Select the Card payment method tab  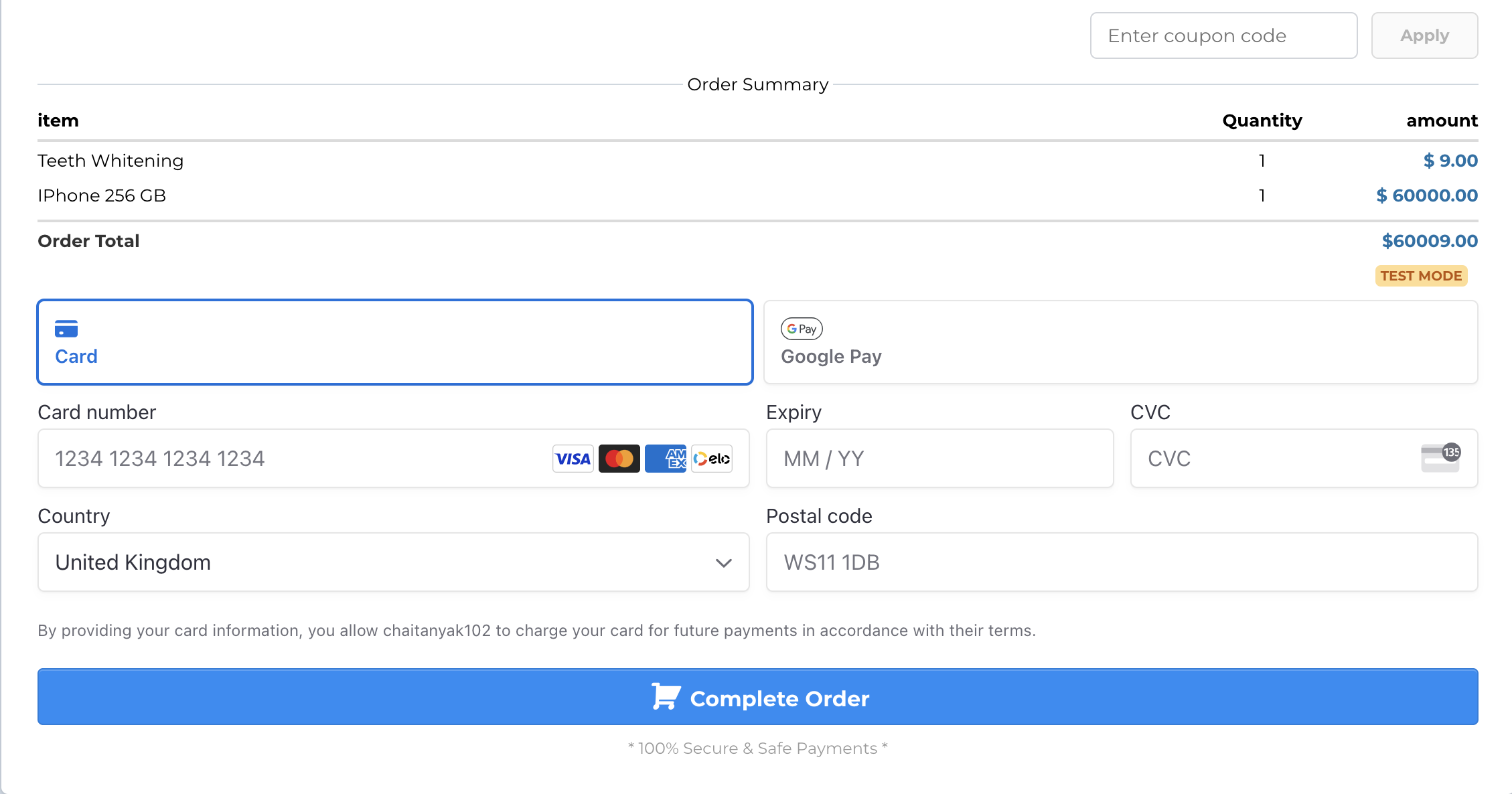(395, 342)
